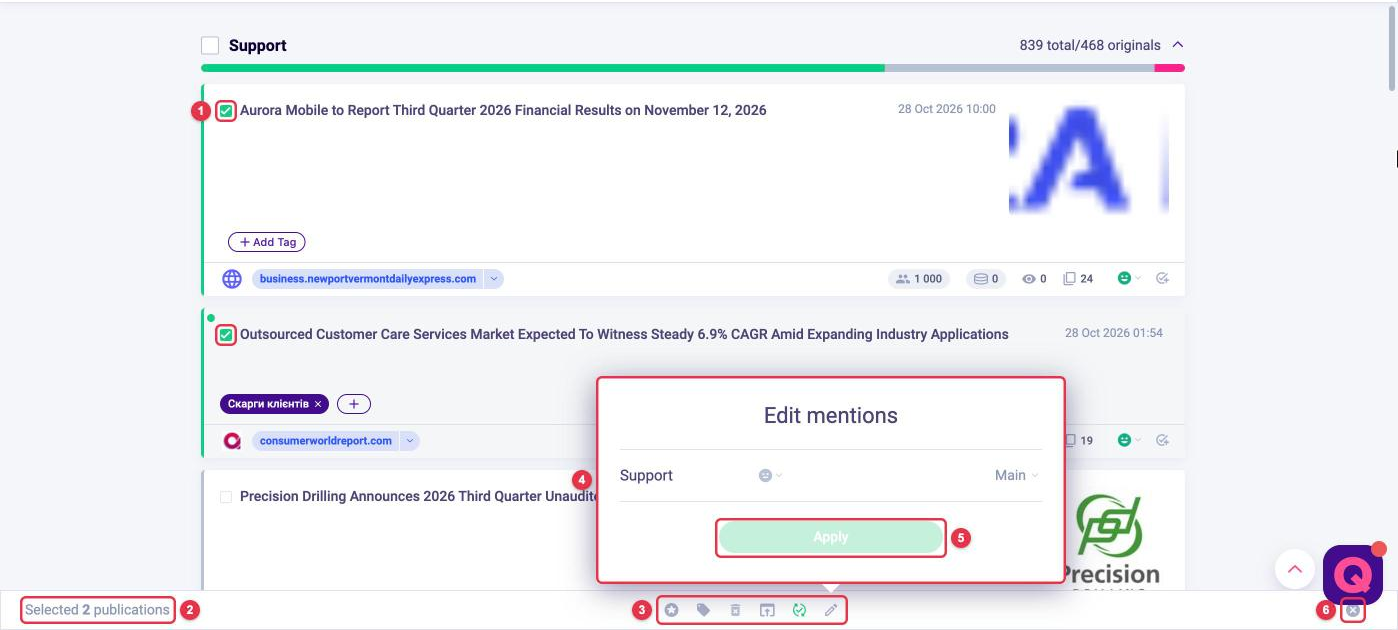Click the tag icon in the bulk actions bar

coord(703,609)
